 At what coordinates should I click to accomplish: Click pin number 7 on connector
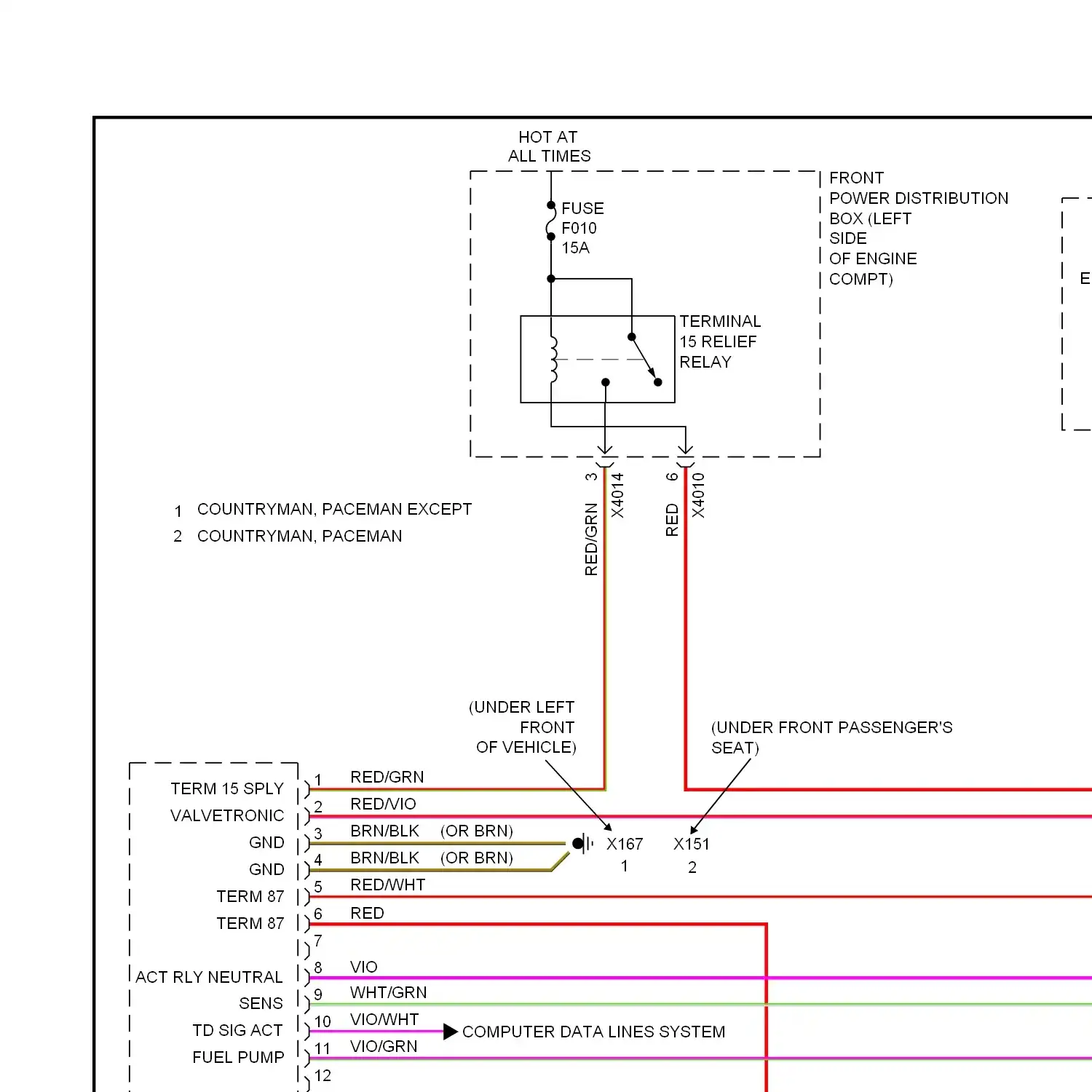[318, 941]
